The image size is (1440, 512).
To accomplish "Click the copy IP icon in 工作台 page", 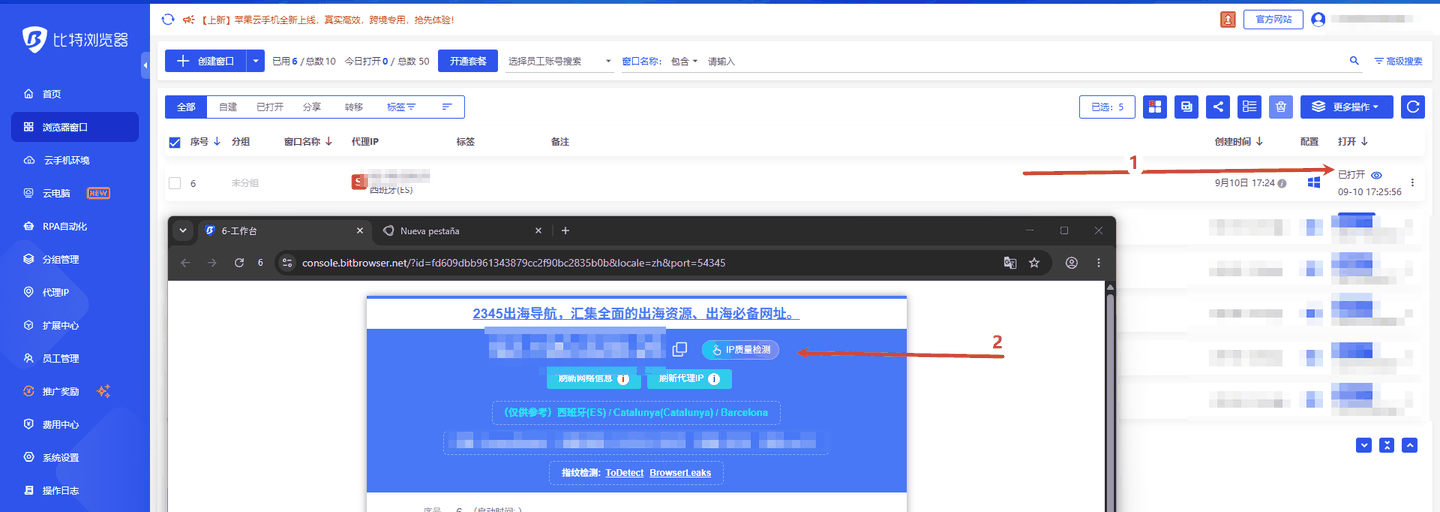I will pos(680,349).
